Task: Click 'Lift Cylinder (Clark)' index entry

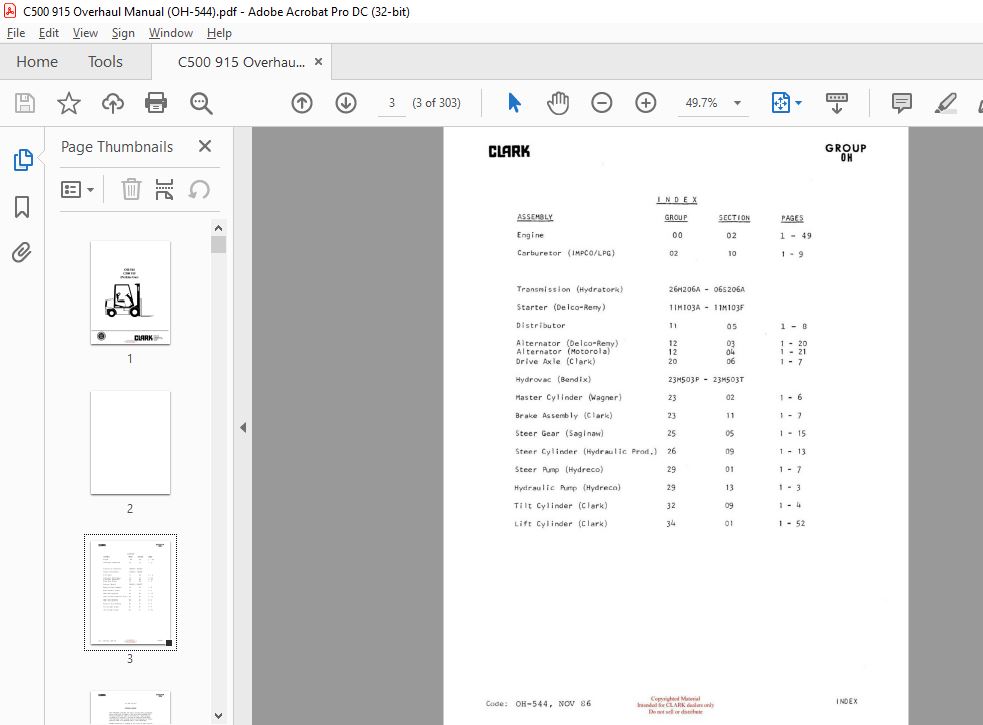Action: point(560,524)
